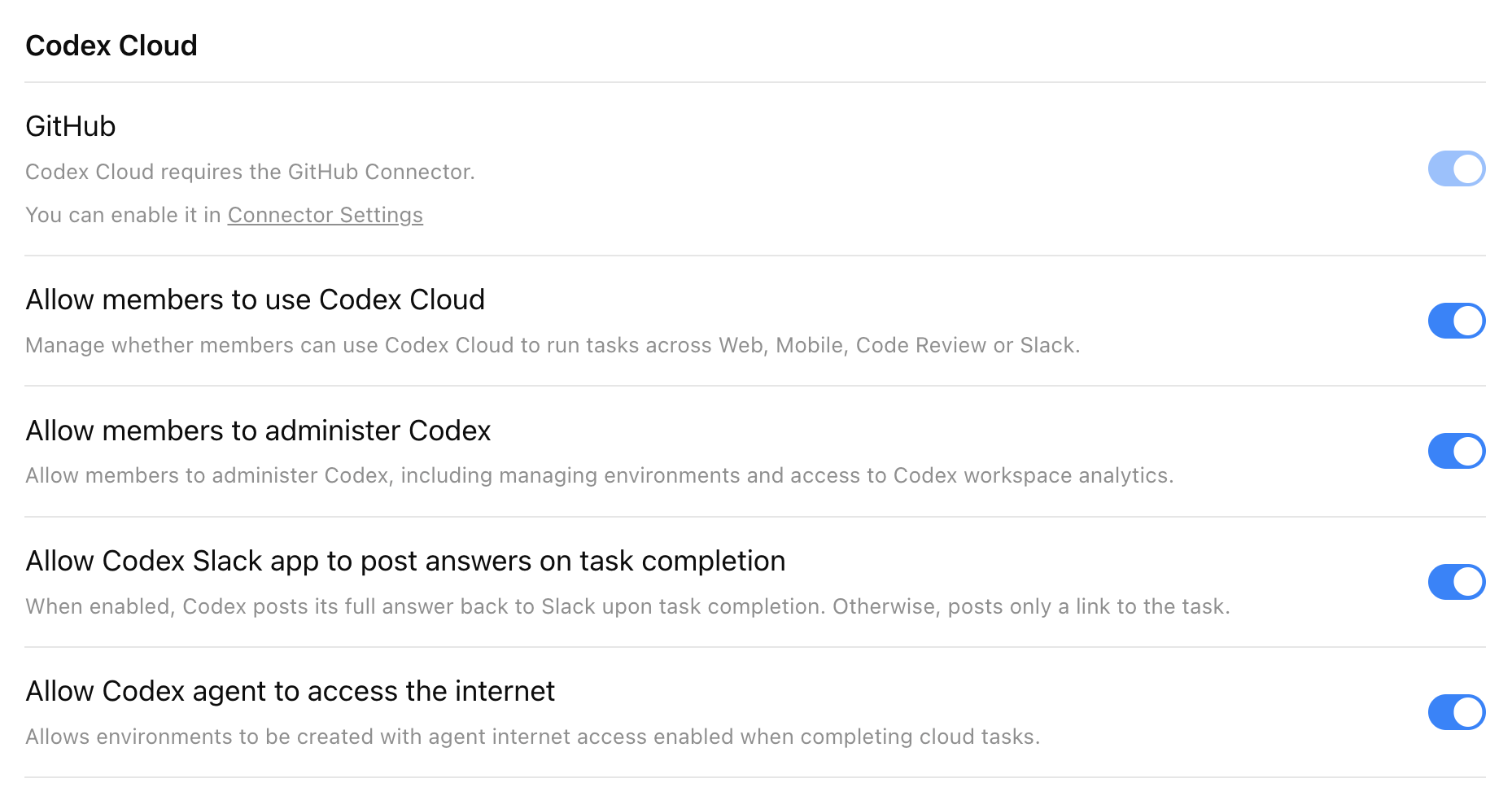Click the agent internet access description text
The height and width of the screenshot is (809, 1512).
click(x=533, y=737)
